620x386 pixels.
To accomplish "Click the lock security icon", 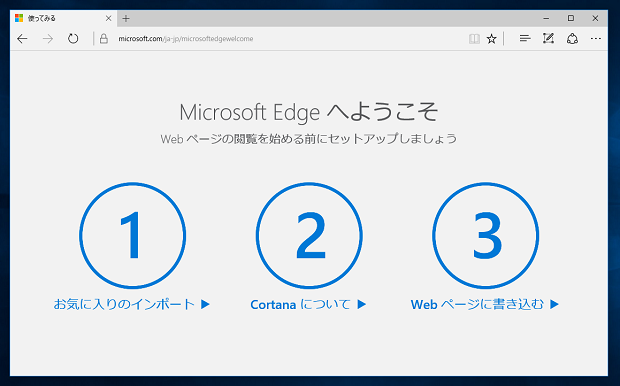I will point(104,39).
